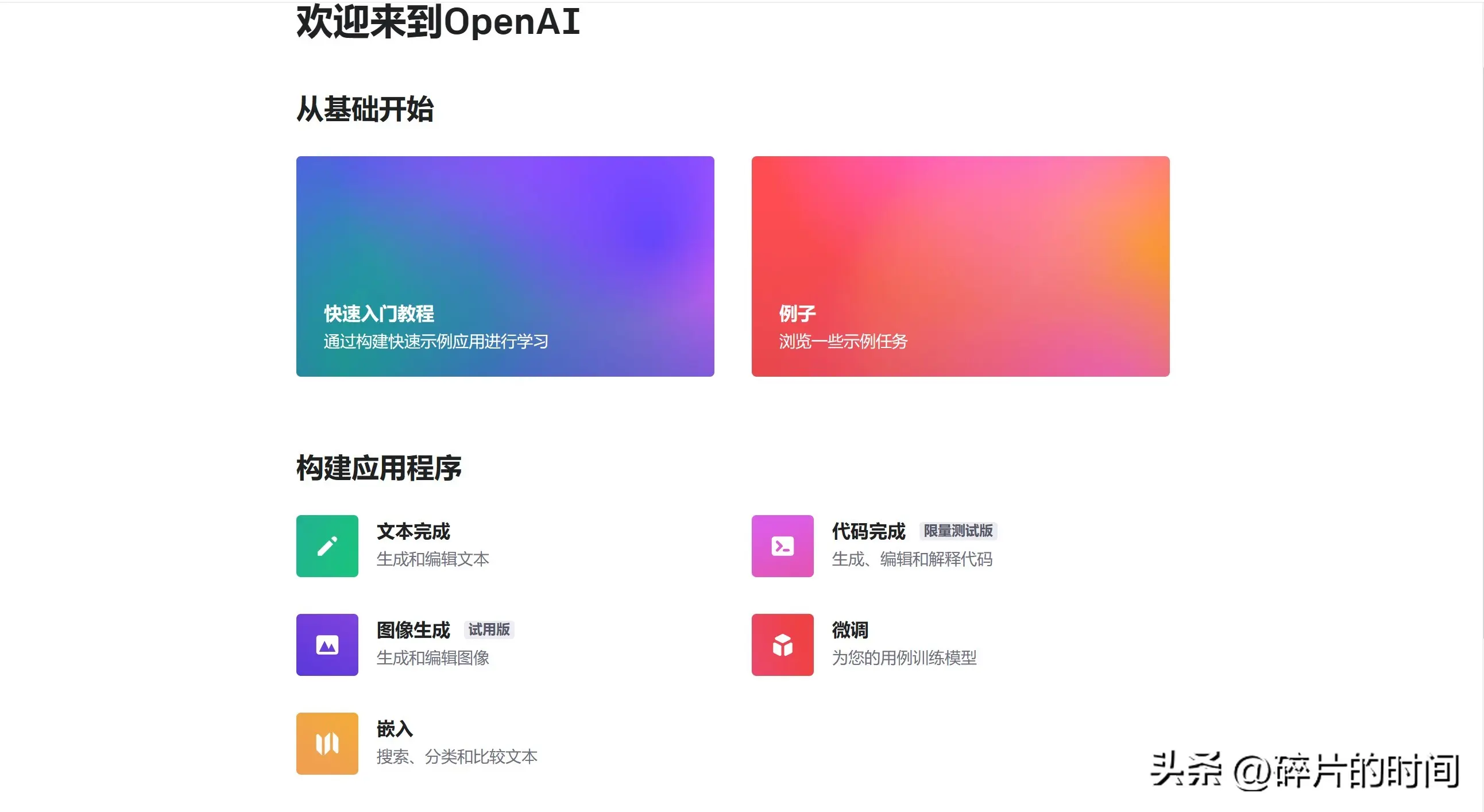Click the 试用版 badge

coord(489,629)
